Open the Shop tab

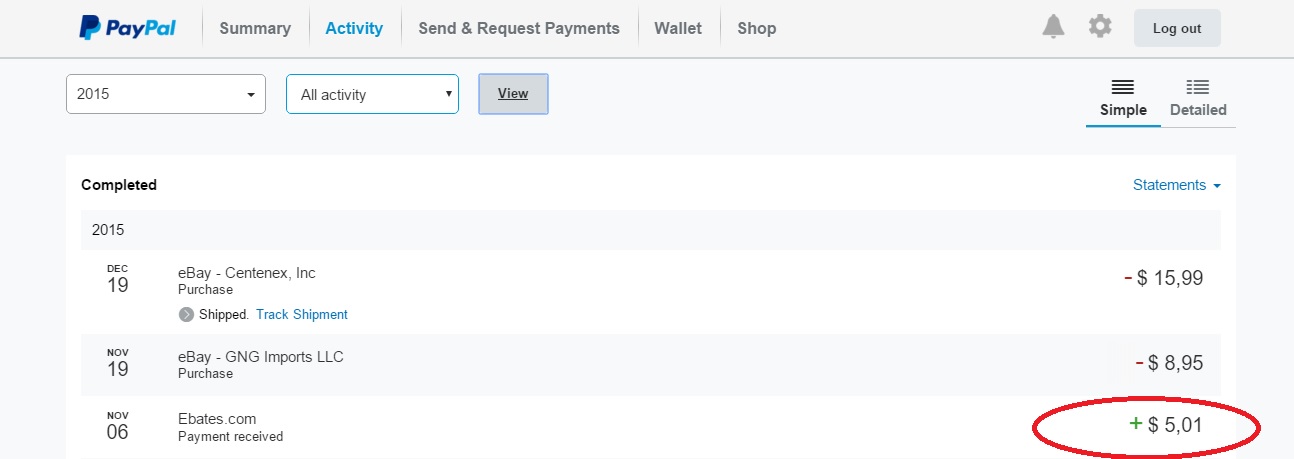(x=756, y=28)
